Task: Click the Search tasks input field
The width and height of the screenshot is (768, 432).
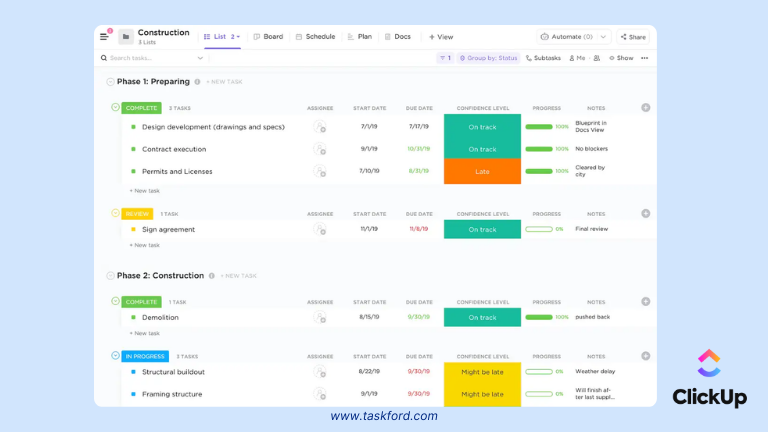Action: (155, 58)
